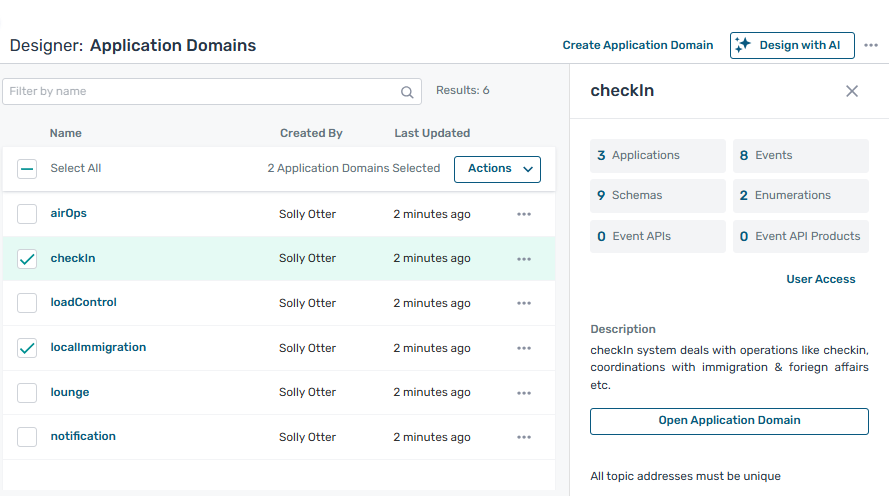Screen dimensions: 889x496
Task: Open more options menu for lounge row
Action: tap(524, 393)
